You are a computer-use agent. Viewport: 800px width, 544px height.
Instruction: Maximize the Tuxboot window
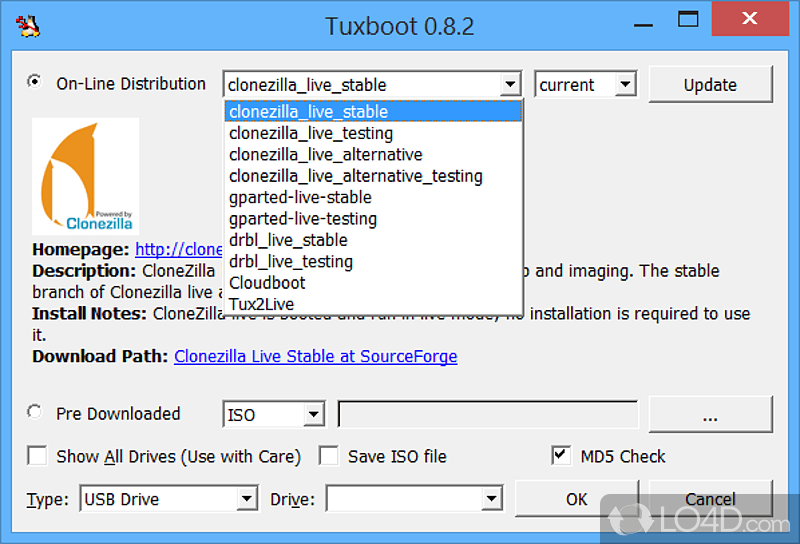coord(688,19)
